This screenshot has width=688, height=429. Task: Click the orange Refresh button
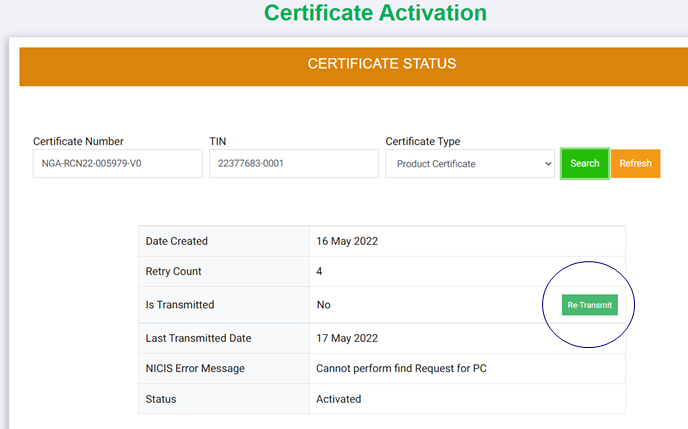pos(635,164)
